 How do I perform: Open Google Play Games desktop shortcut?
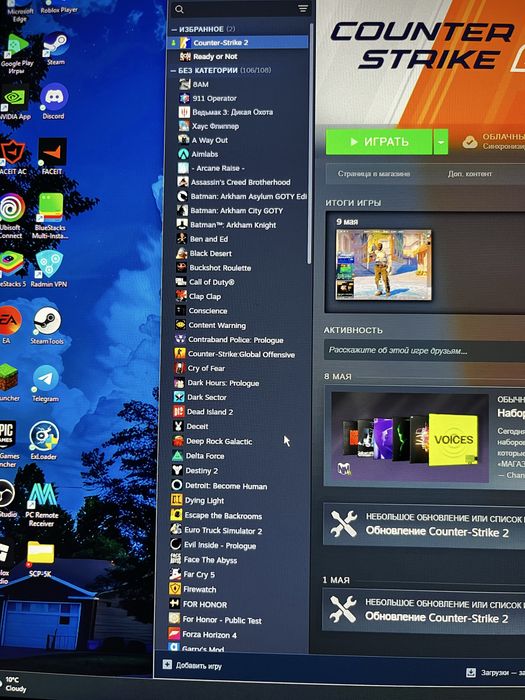17,54
